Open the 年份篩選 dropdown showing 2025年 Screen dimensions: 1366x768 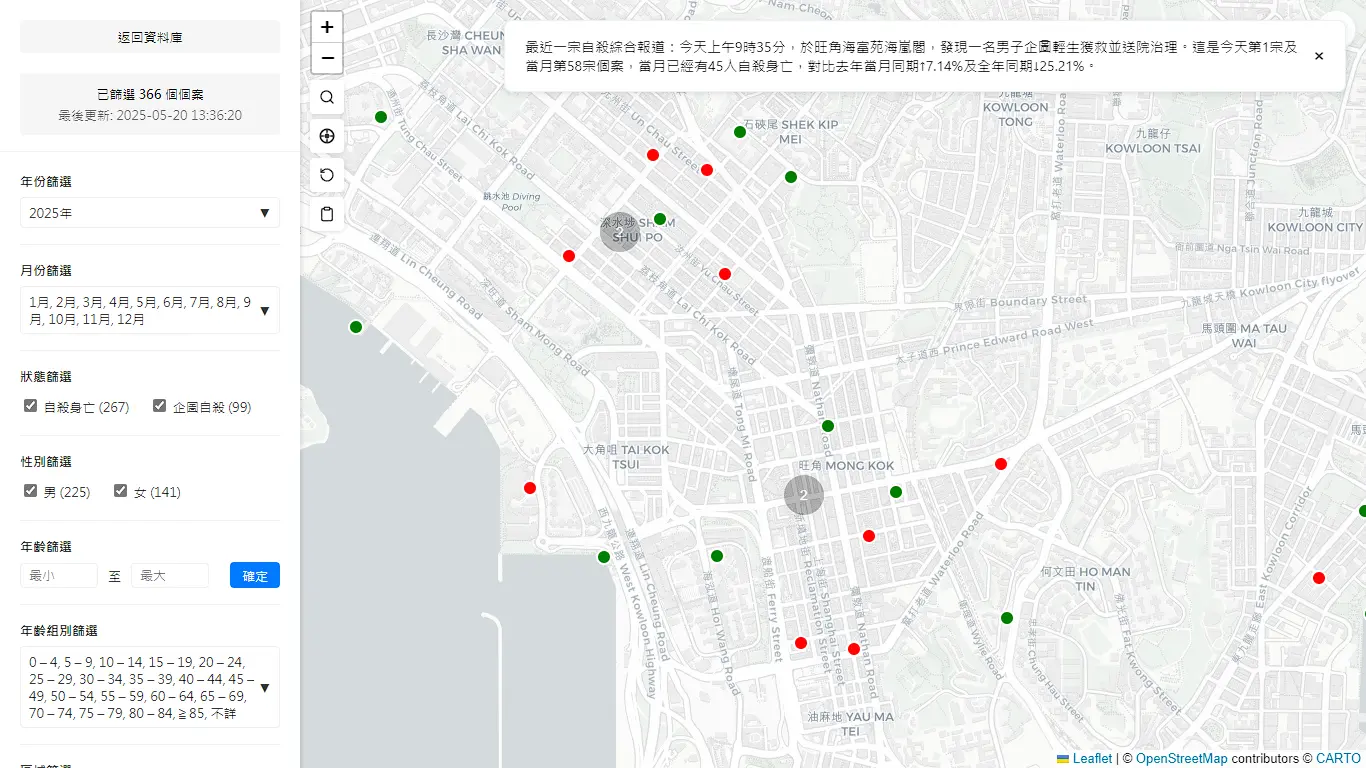(x=150, y=213)
